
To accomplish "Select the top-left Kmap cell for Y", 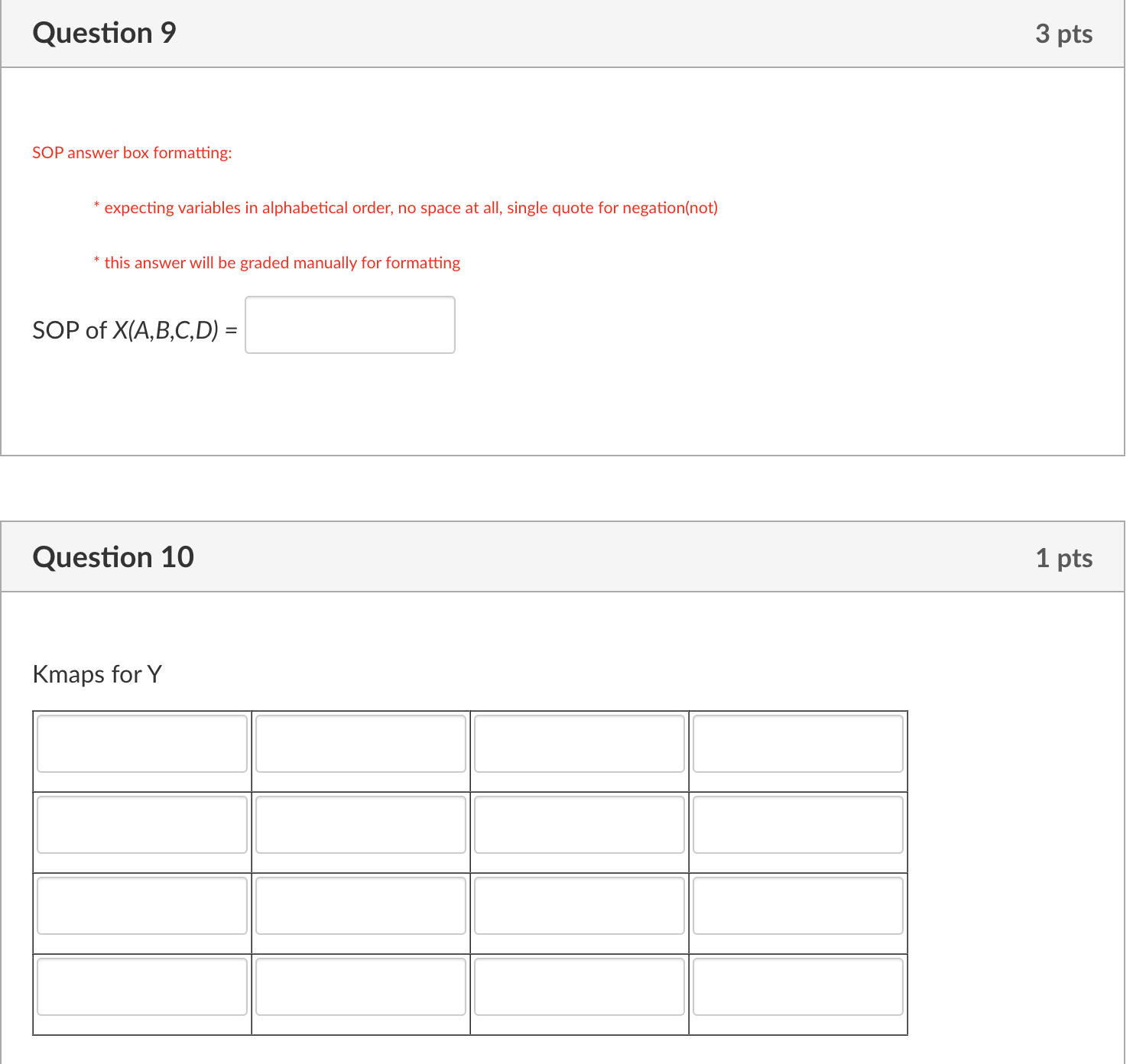I will pos(142,744).
